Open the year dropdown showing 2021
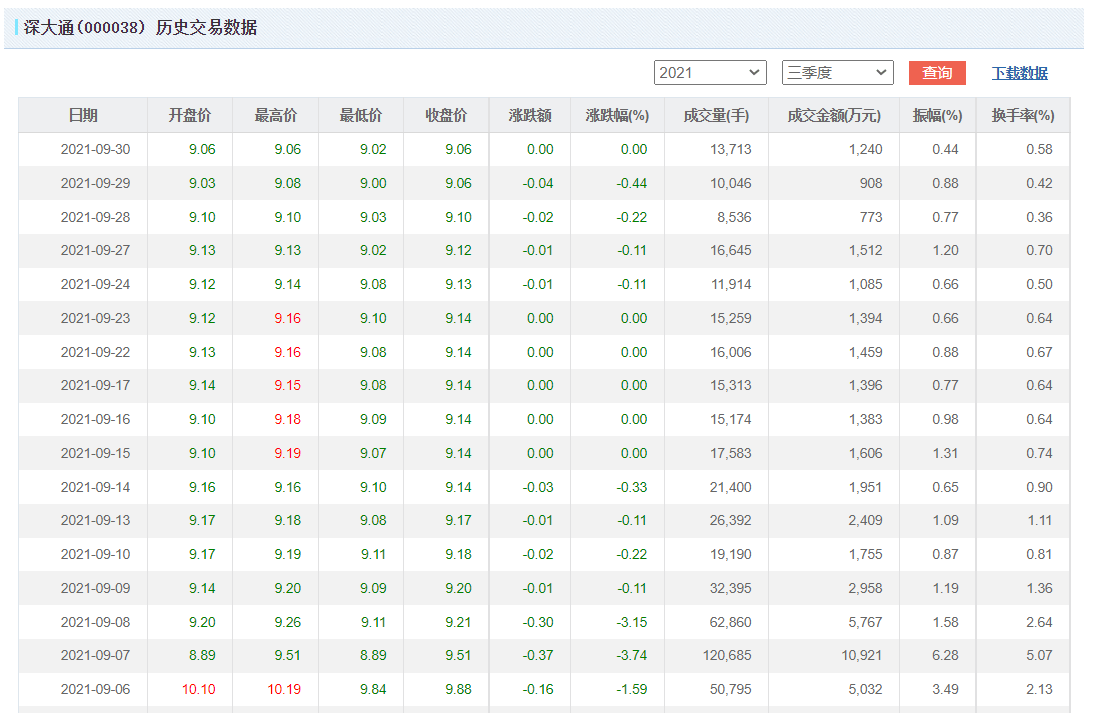1095x713 pixels. coord(710,73)
